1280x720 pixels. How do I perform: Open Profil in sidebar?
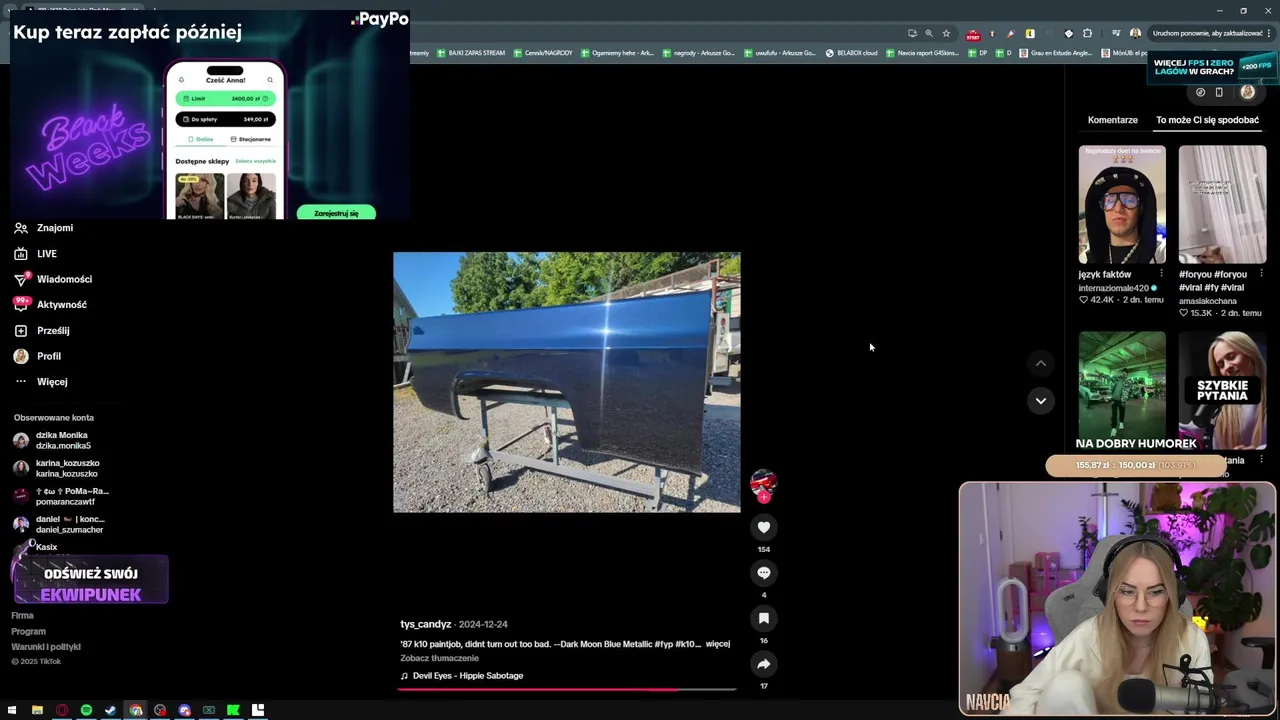click(x=38, y=356)
